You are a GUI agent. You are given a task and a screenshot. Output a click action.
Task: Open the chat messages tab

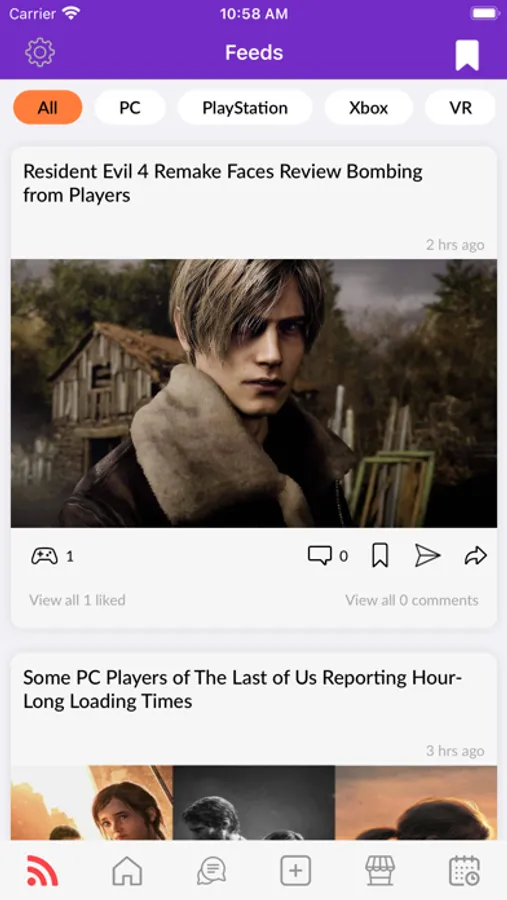[211, 871]
